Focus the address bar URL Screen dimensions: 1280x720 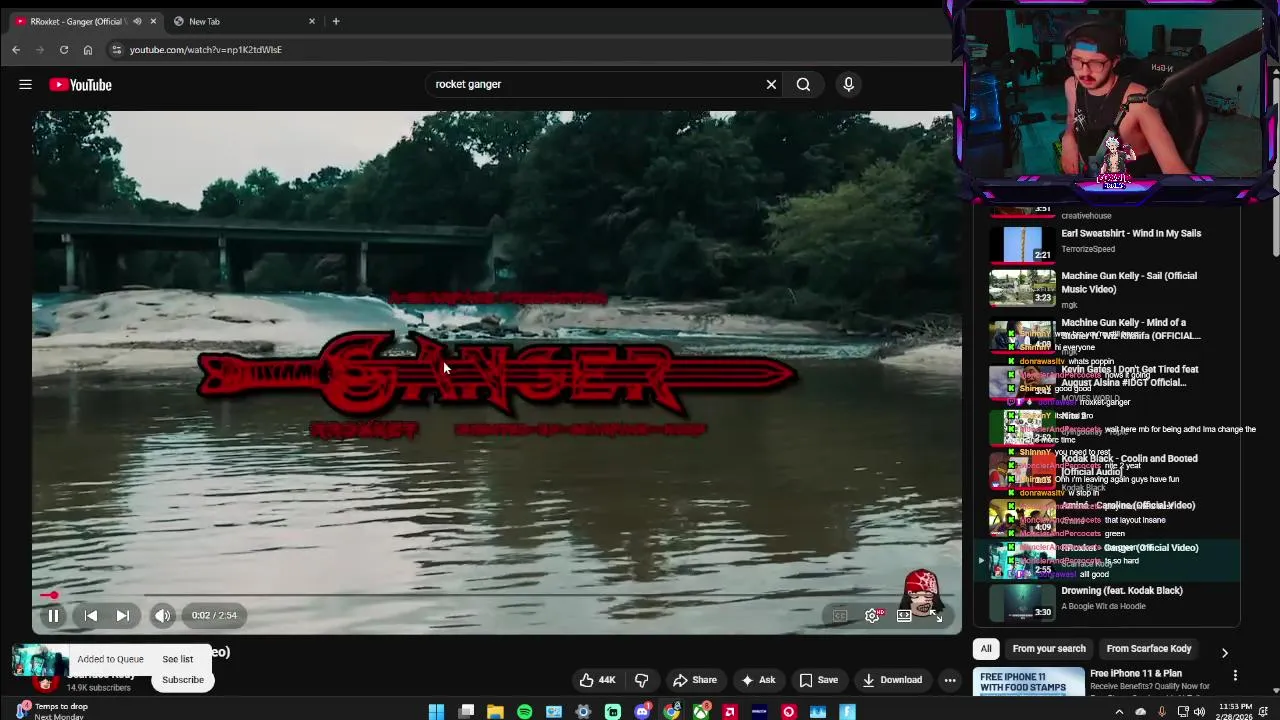coord(206,50)
